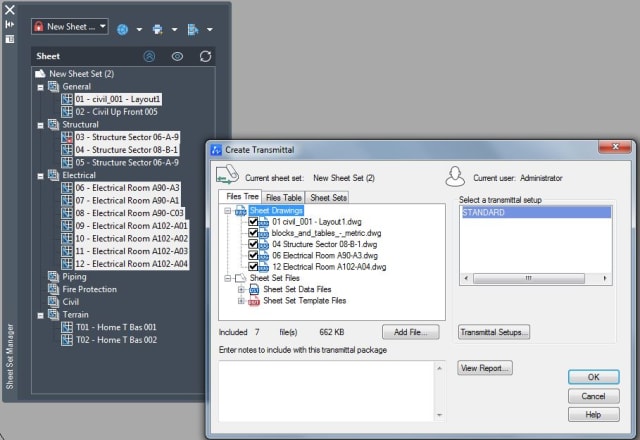640x440 pixels.
Task: Collapse the Terrain subset
Action: [40, 316]
